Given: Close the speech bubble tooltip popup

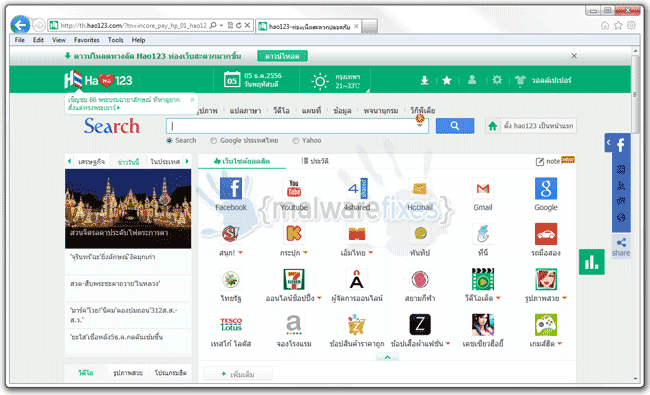Looking at the screenshot, I should pos(192,99).
